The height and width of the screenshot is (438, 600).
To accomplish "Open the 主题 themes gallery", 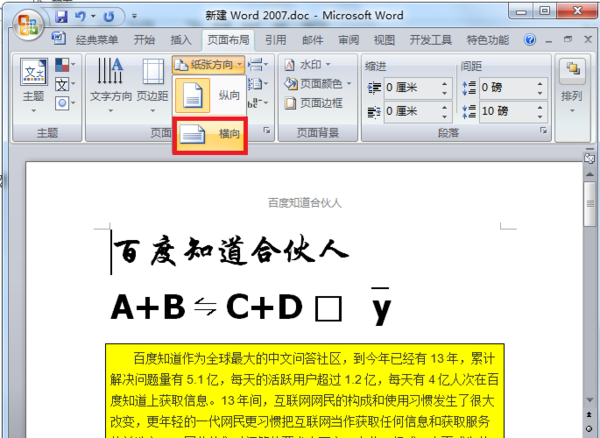I will tap(34, 86).
